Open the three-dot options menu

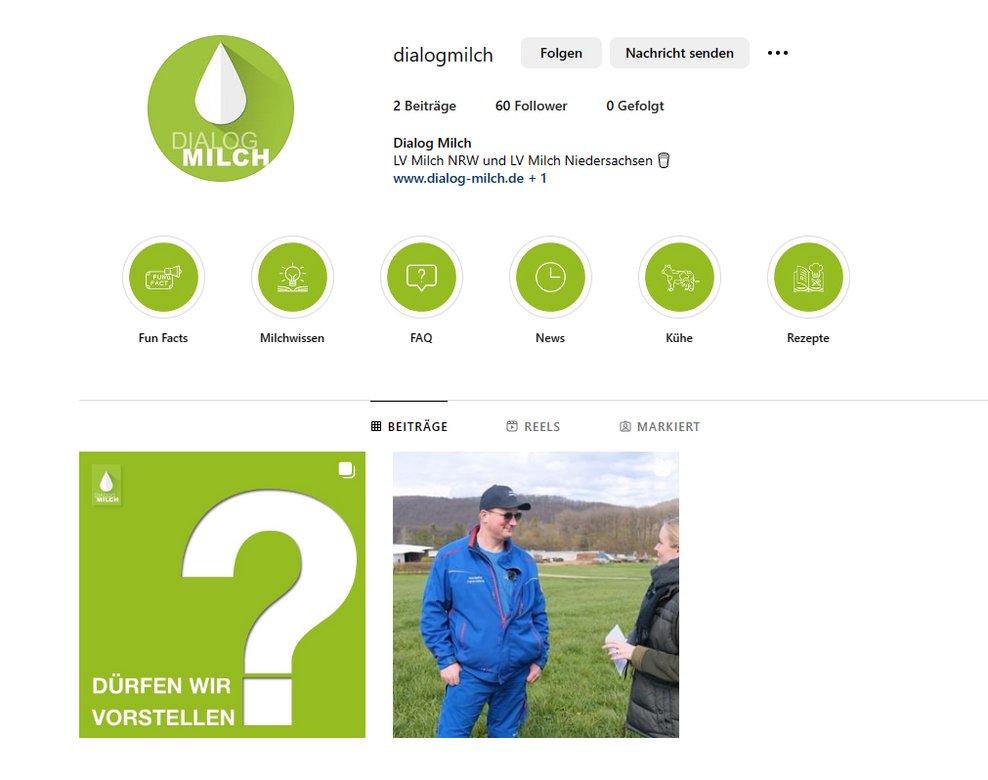point(778,53)
